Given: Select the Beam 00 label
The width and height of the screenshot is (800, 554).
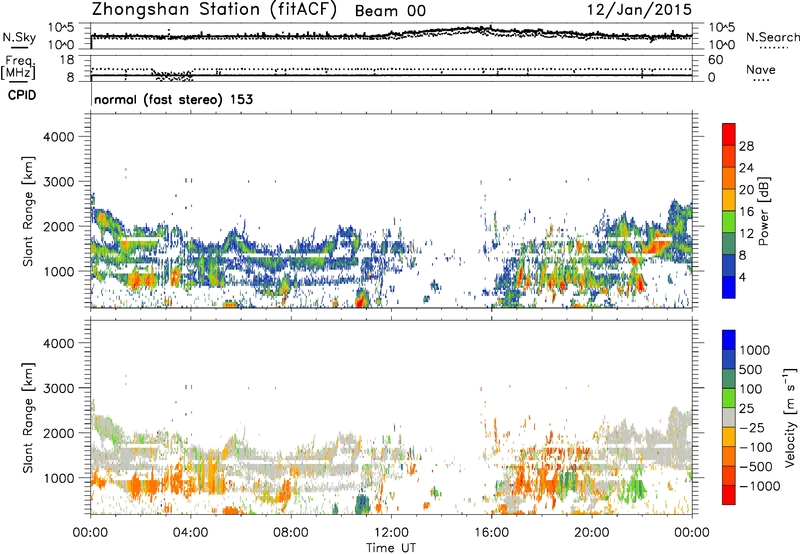Looking at the screenshot, I should tap(390, 11).
